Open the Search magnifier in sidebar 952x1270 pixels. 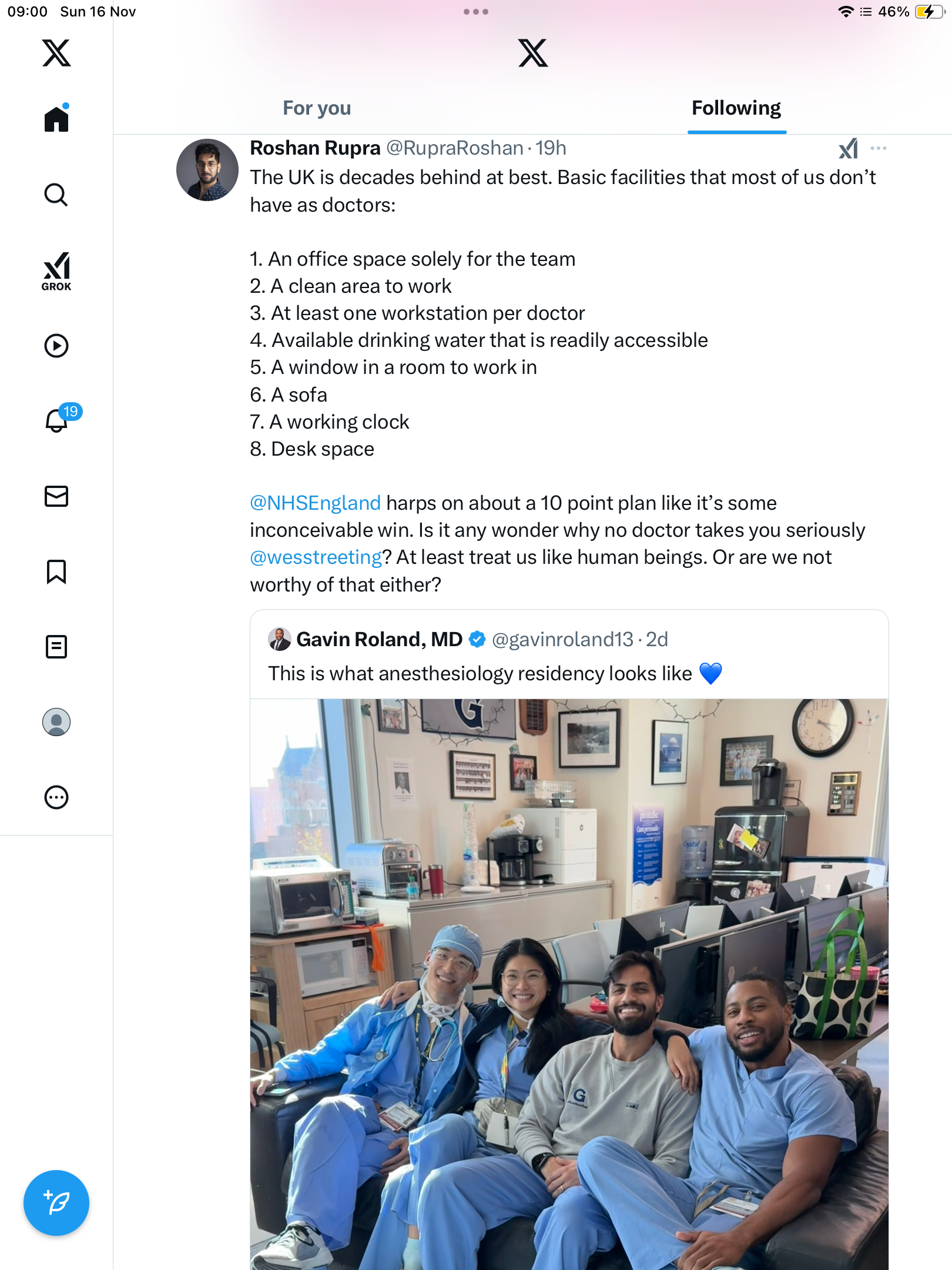[x=56, y=195]
